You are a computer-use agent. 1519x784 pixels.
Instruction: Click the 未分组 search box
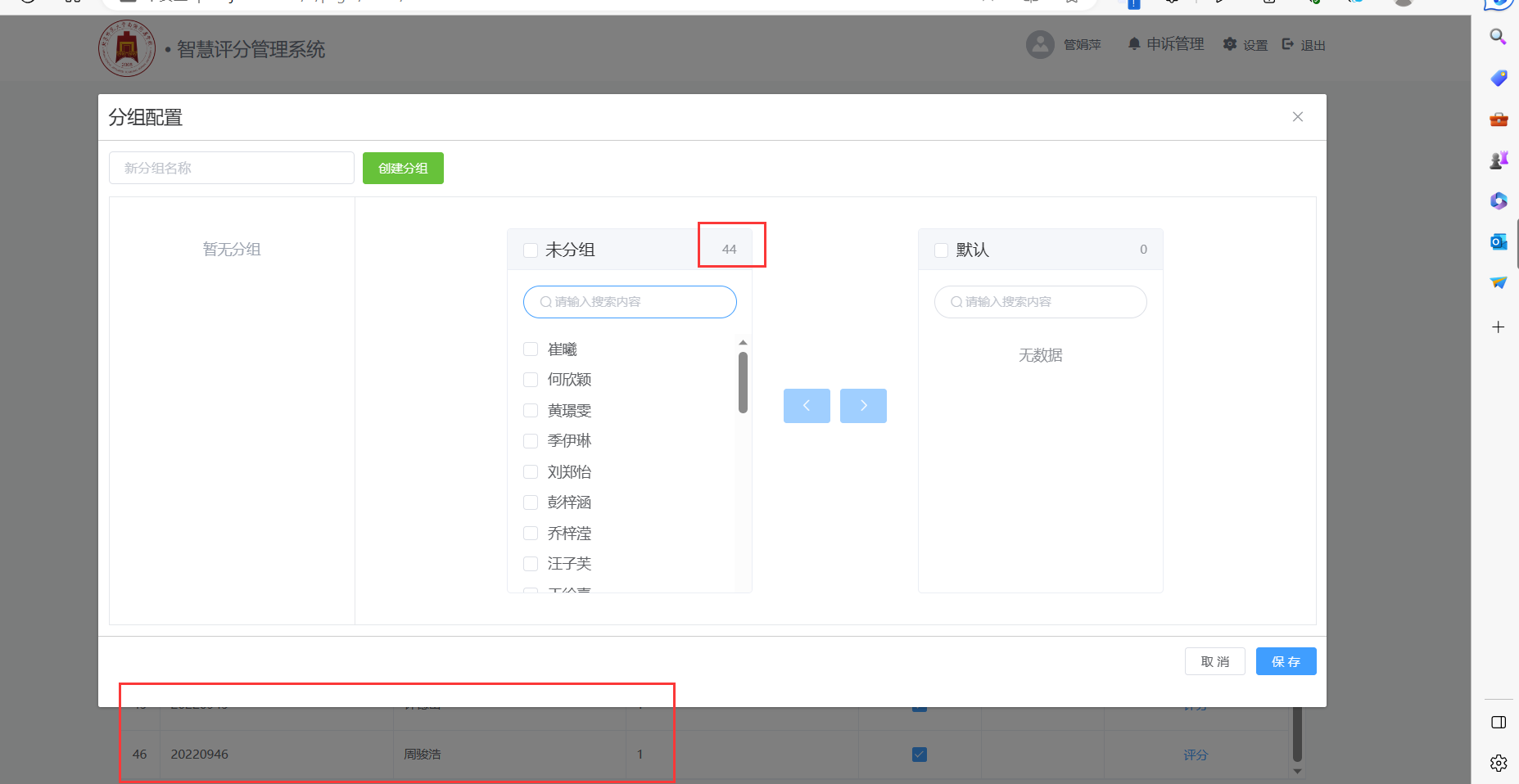630,302
